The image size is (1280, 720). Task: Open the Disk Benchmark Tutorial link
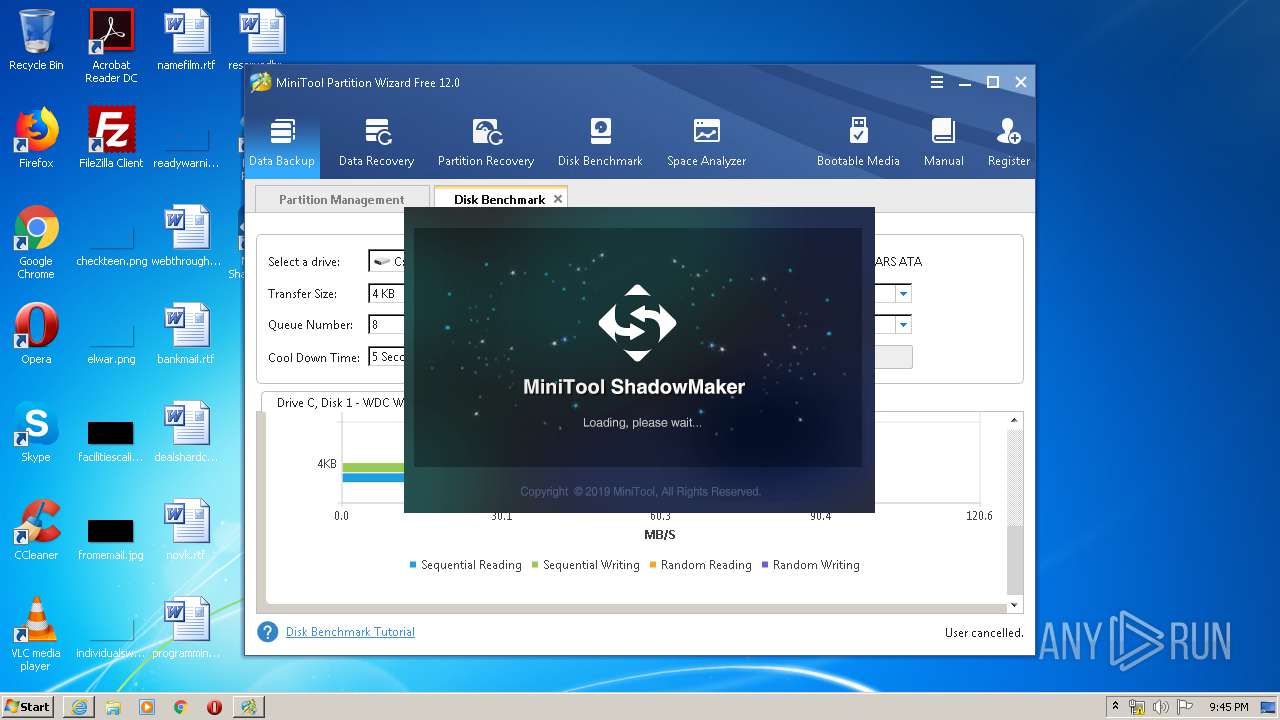pos(350,632)
